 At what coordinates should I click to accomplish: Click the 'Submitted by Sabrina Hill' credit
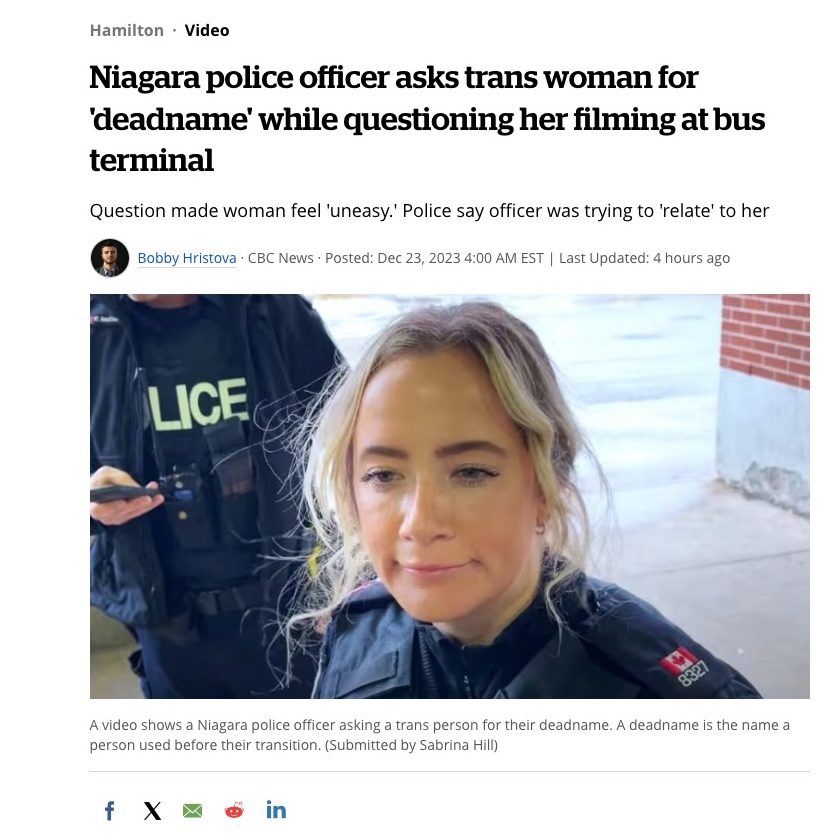pos(411,745)
